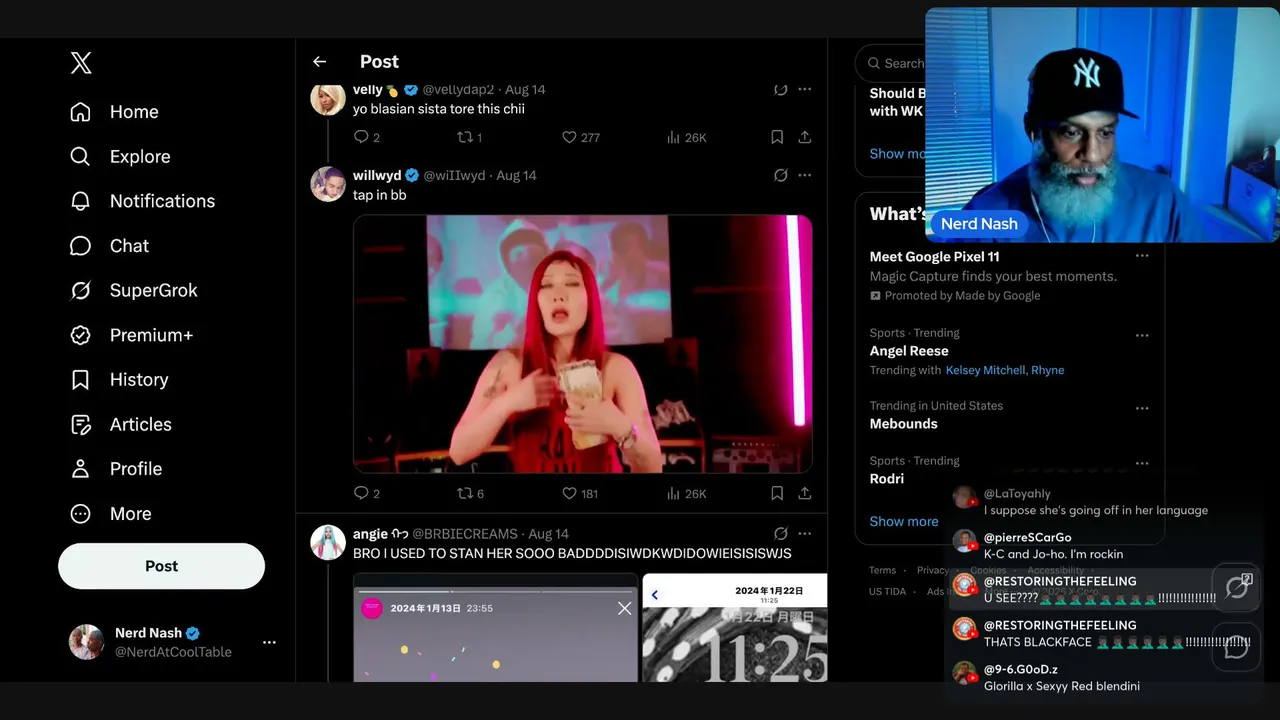
Task: Click the white Post button
Action: (x=161, y=566)
